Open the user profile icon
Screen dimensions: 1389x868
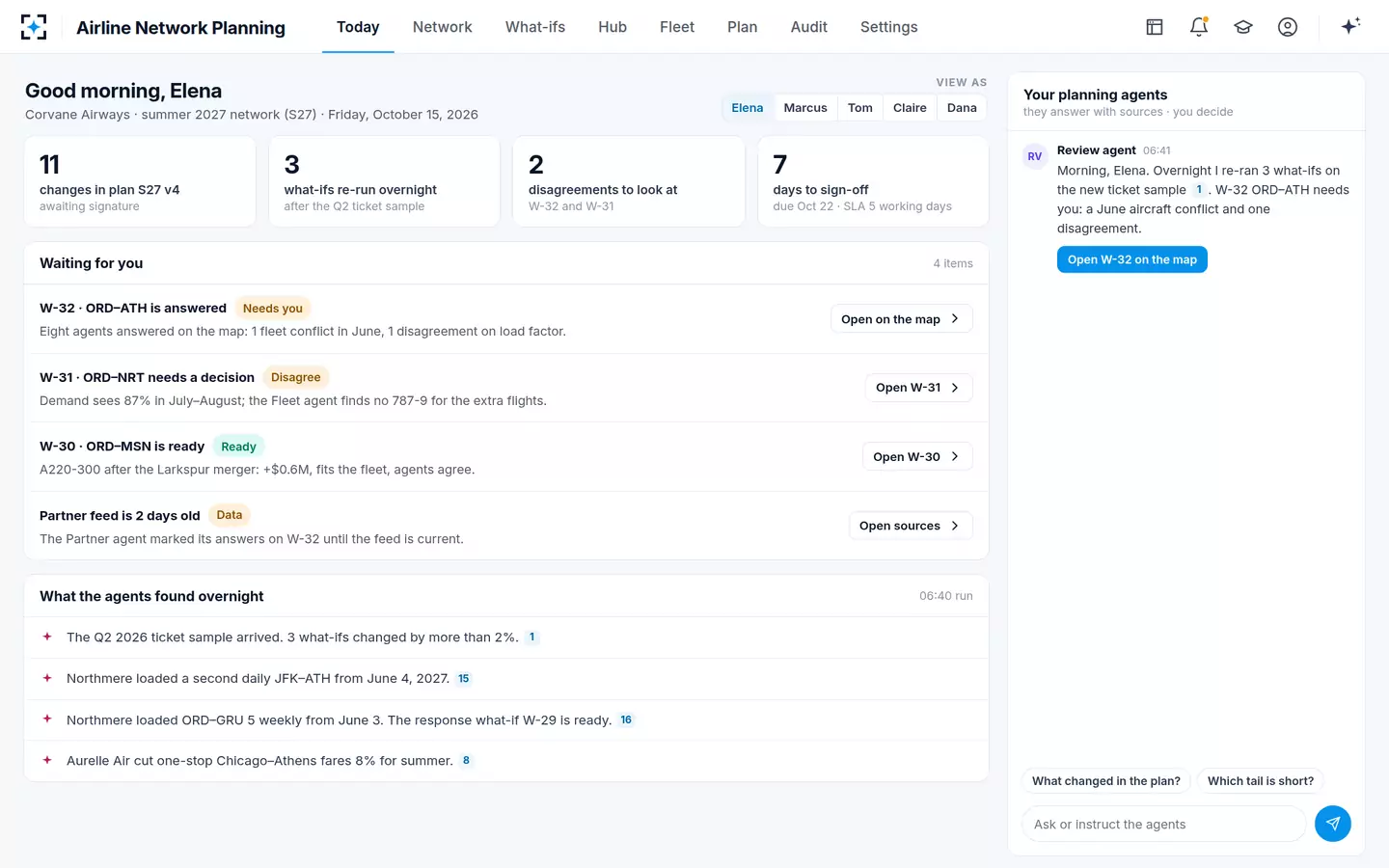click(x=1288, y=27)
